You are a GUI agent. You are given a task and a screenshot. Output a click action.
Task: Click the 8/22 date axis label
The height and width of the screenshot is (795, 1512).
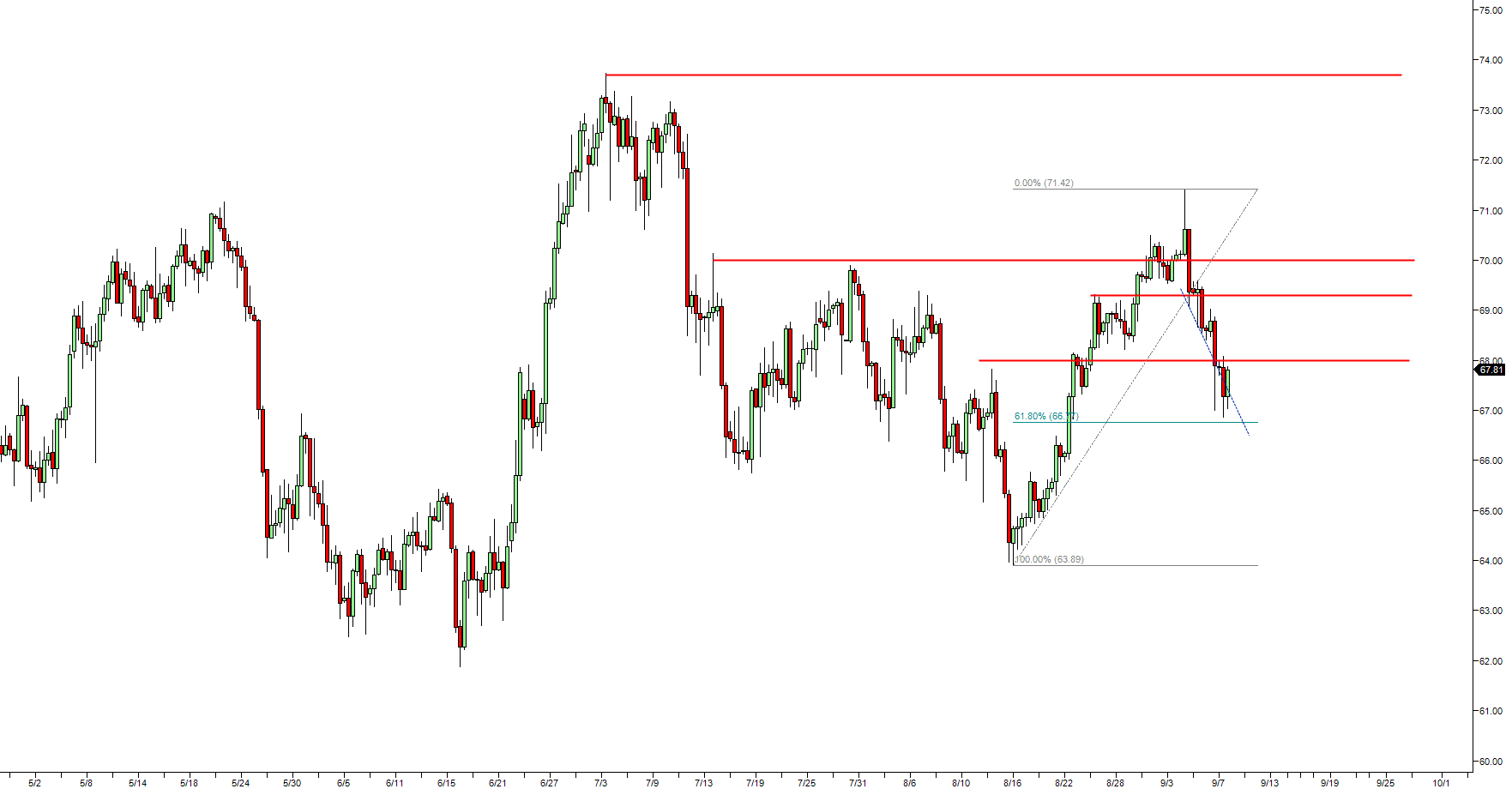pyautogui.click(x=1063, y=783)
